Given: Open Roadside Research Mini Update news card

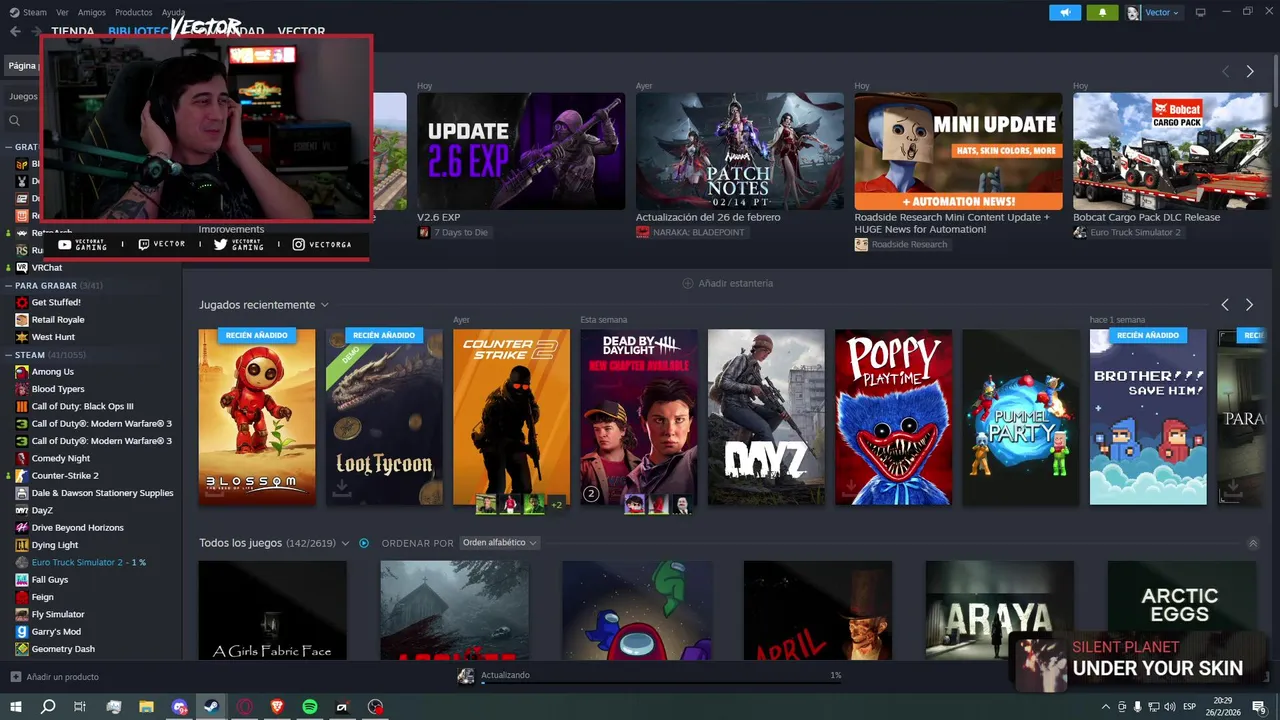Looking at the screenshot, I should point(958,151).
